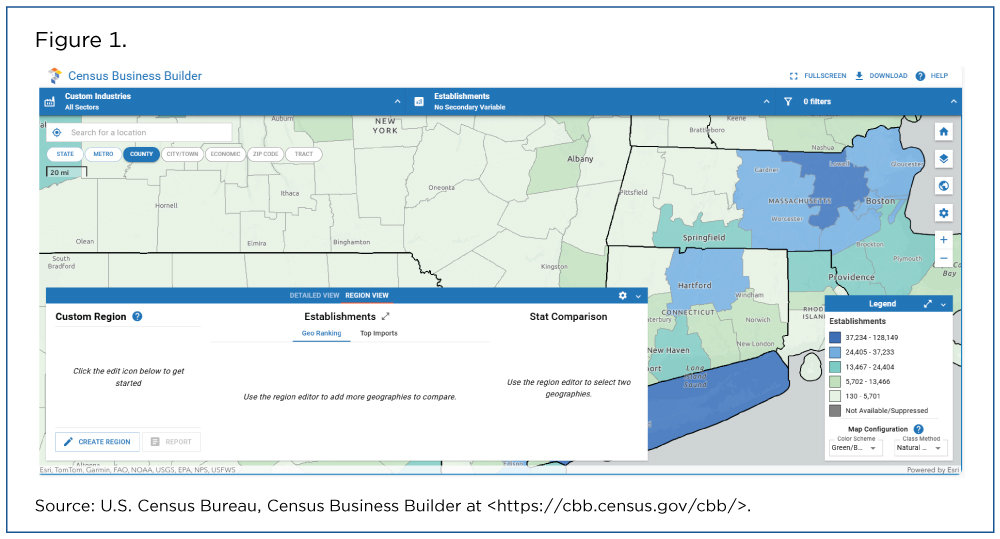Click the Establishments variable icon
Image resolution: width=1000 pixels, height=539 pixels.
point(419,101)
